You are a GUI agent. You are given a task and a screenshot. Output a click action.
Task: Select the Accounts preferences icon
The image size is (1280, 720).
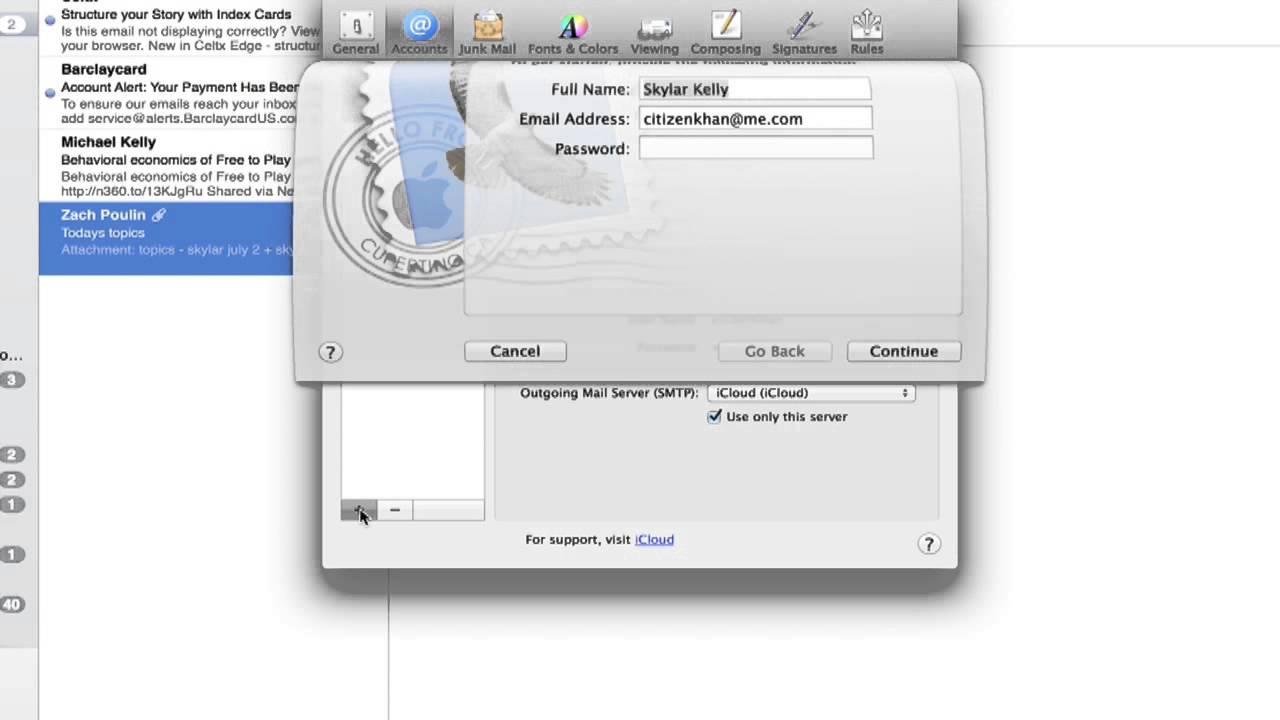pyautogui.click(x=419, y=31)
